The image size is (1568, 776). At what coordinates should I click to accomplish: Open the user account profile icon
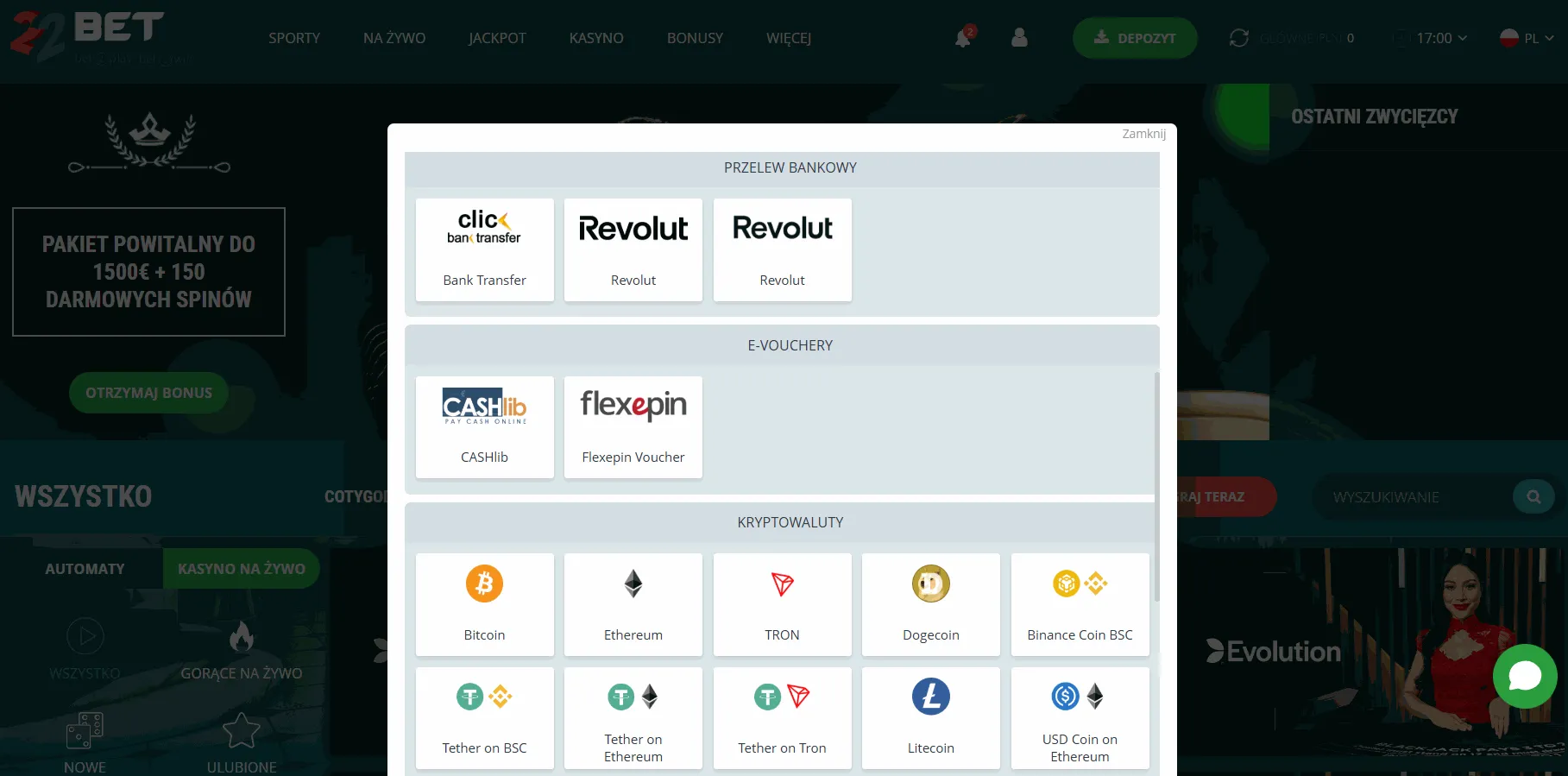1019,38
